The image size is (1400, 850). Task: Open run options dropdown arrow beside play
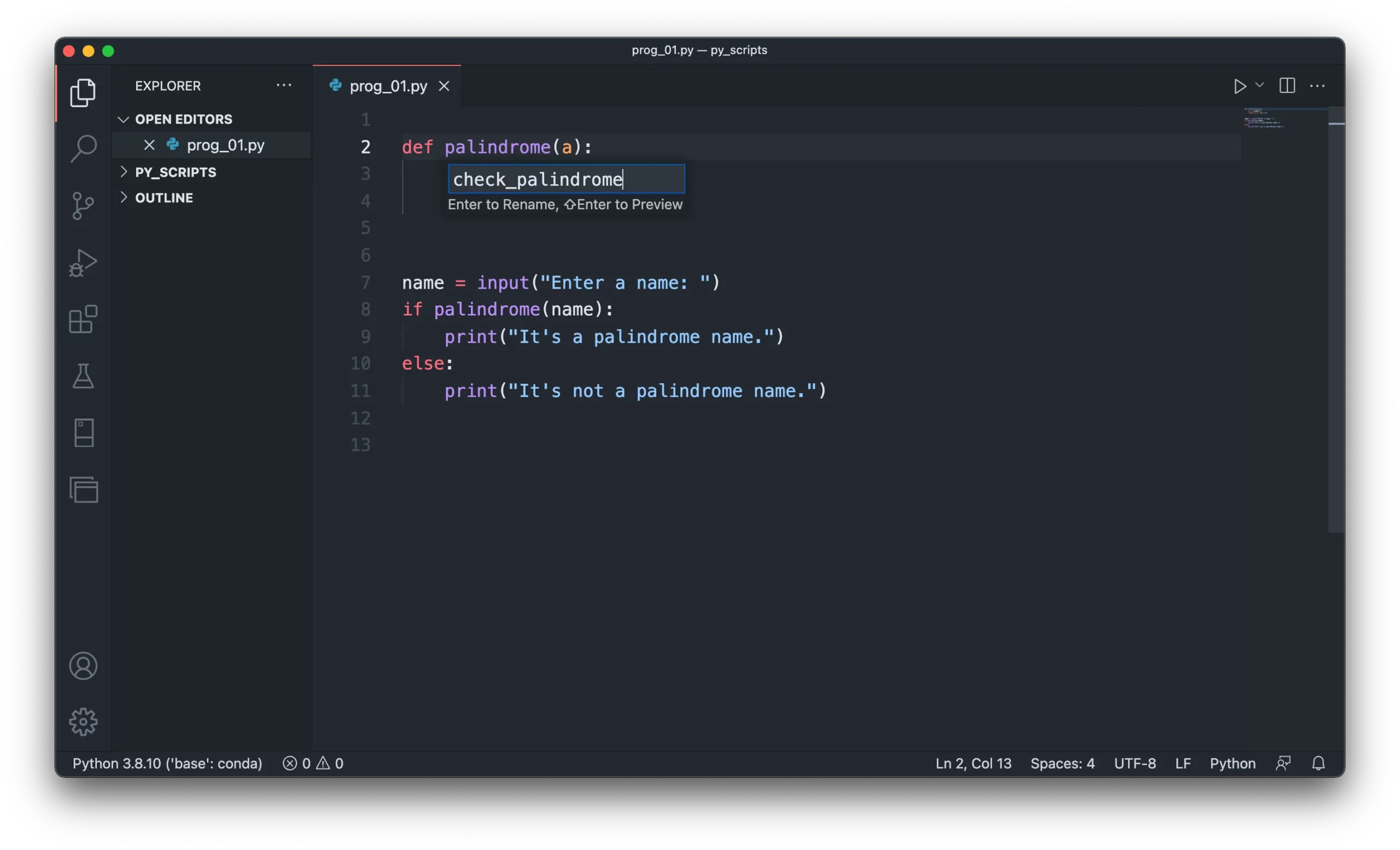(1259, 85)
